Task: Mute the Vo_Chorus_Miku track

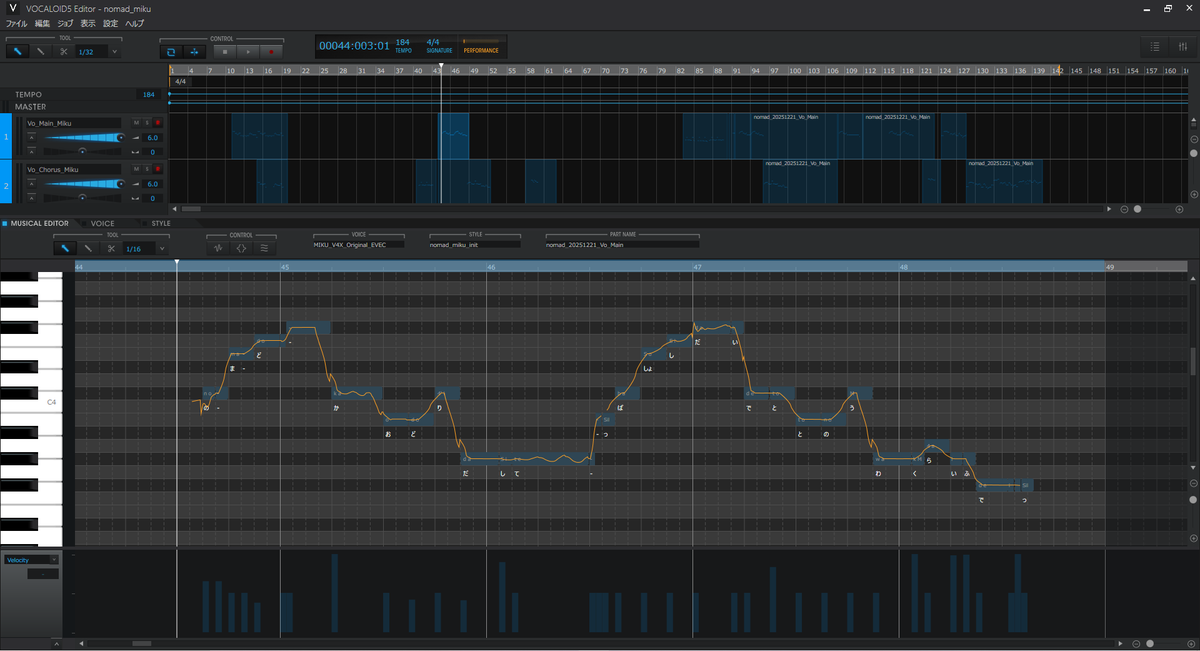Action: point(136,170)
